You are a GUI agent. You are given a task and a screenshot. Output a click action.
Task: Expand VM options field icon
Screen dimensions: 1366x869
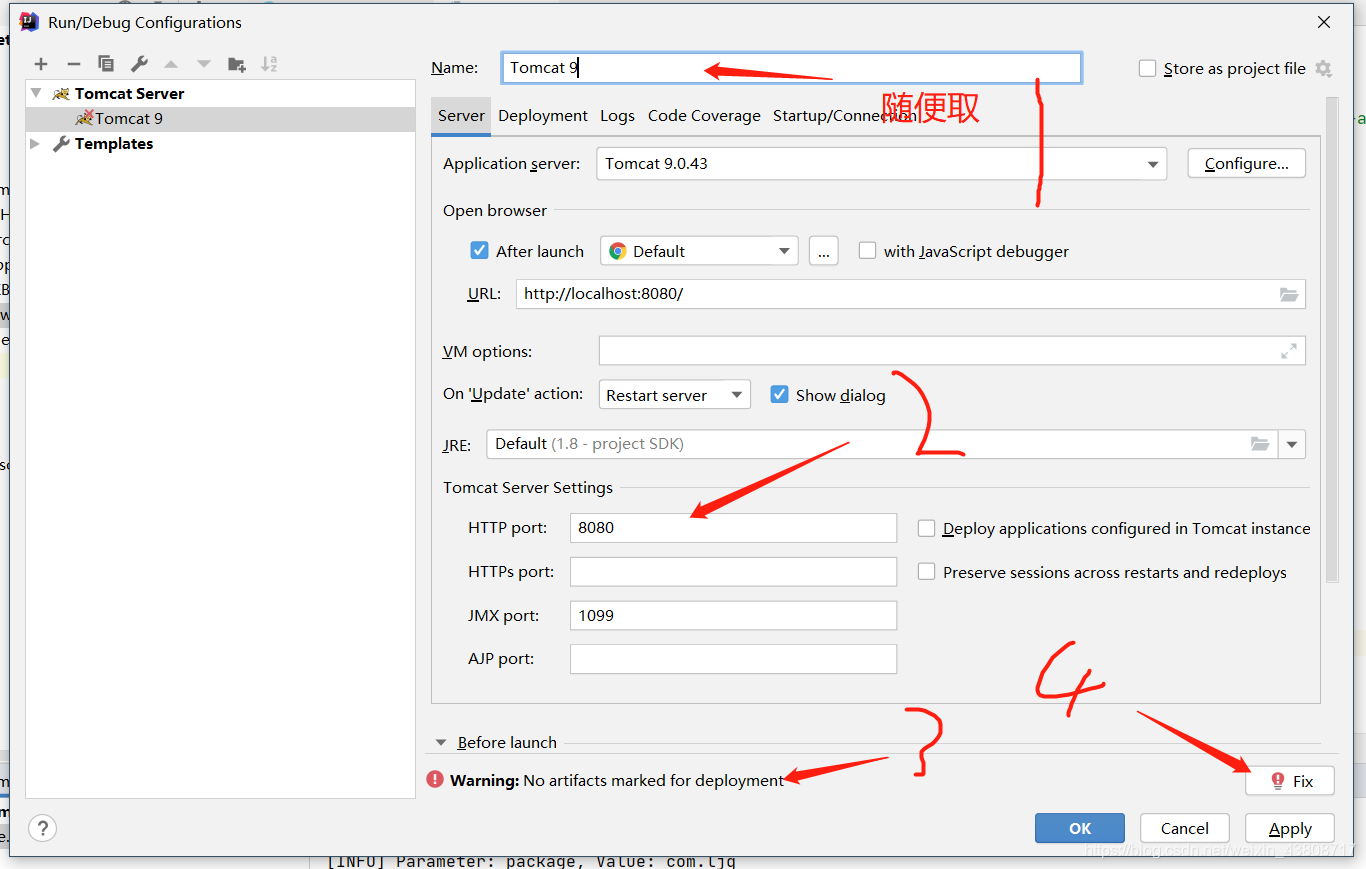(1289, 351)
